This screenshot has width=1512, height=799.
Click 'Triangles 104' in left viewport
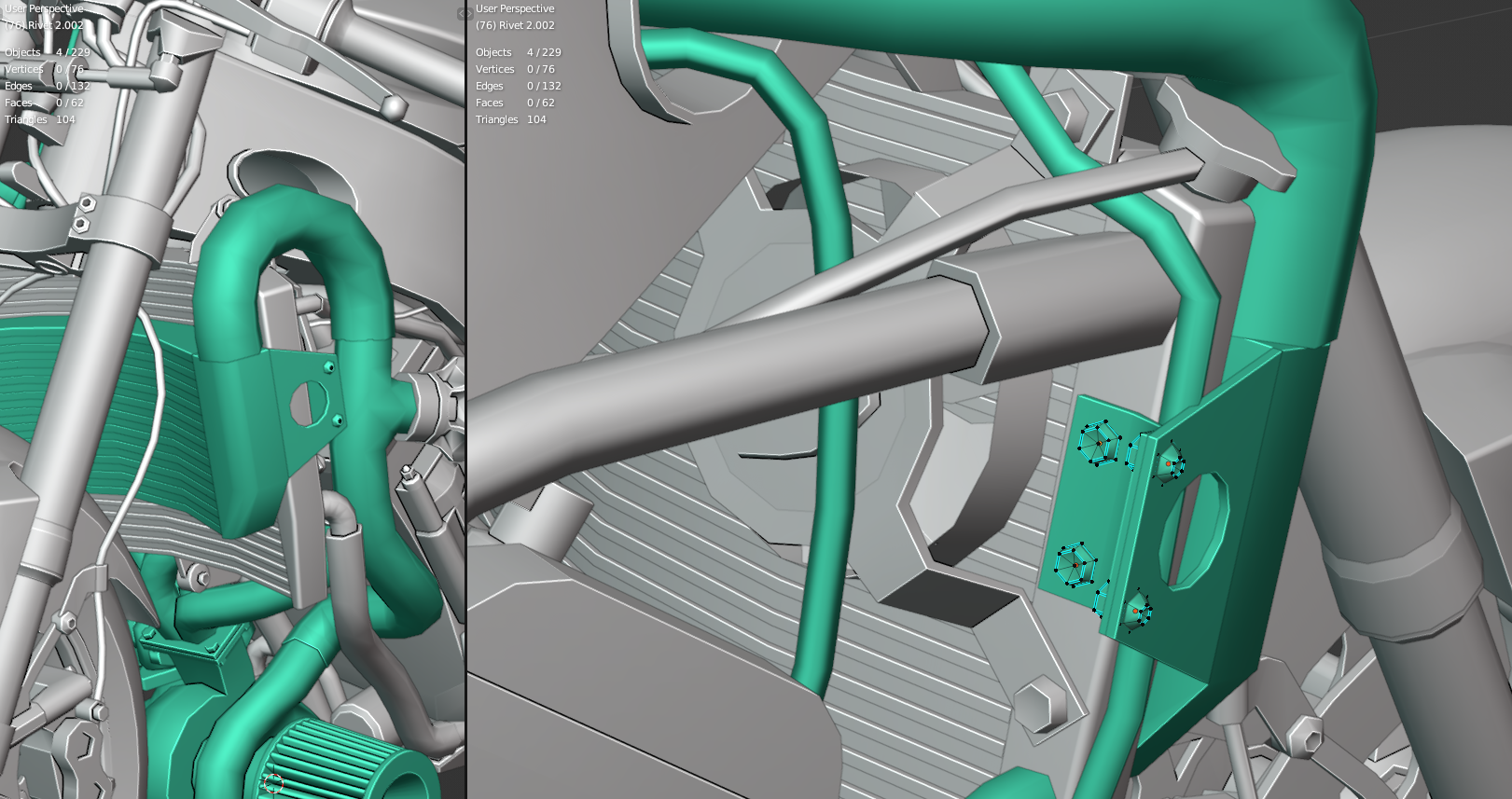pyautogui.click(x=40, y=119)
